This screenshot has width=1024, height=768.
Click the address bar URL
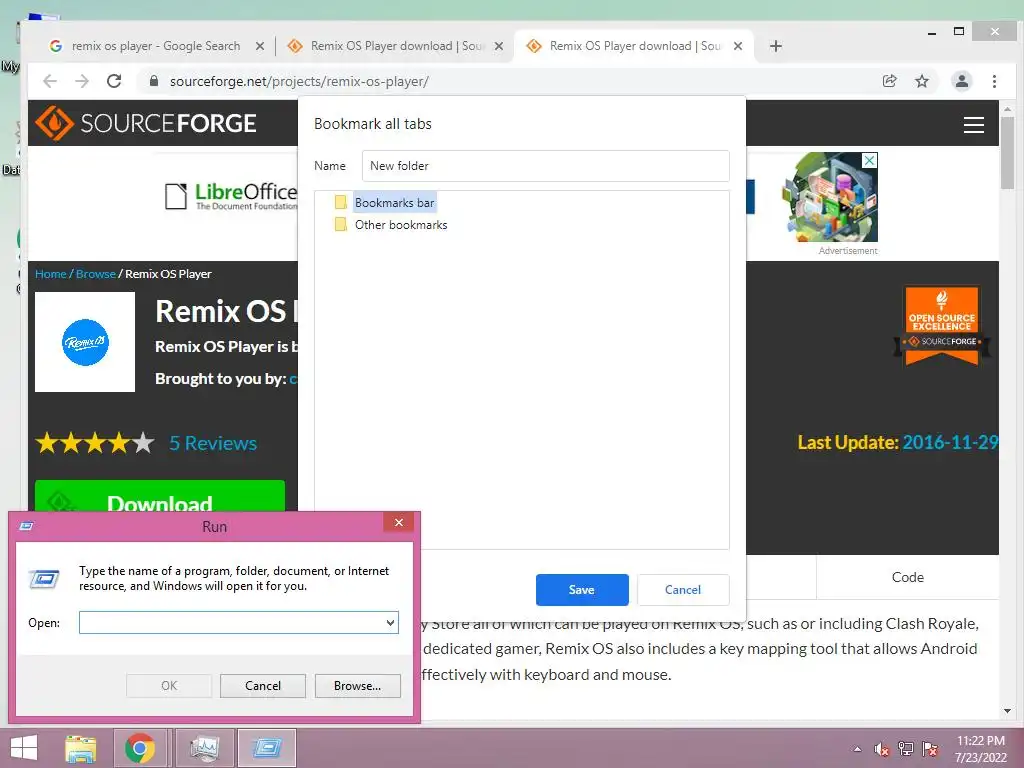[x=299, y=81]
